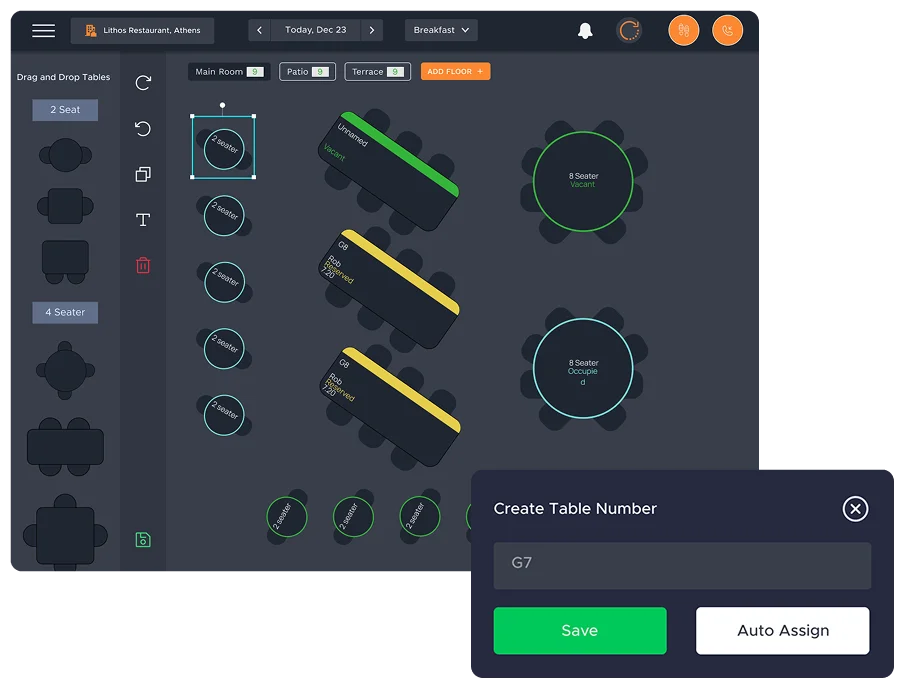Screen dimensions: 906x690
Task: Click the circular refresh icon in header
Action: point(629,30)
